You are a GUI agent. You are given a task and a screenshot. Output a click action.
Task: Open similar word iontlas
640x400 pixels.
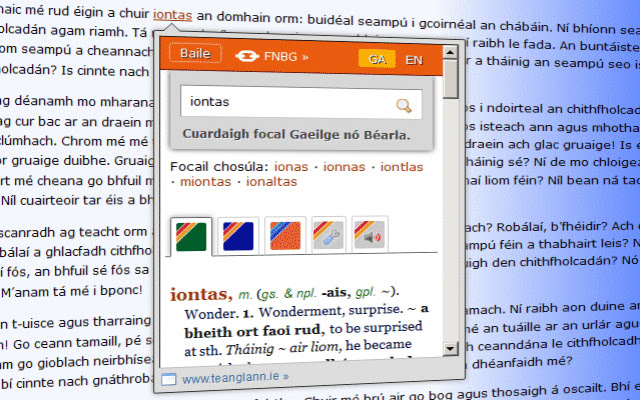402,167
